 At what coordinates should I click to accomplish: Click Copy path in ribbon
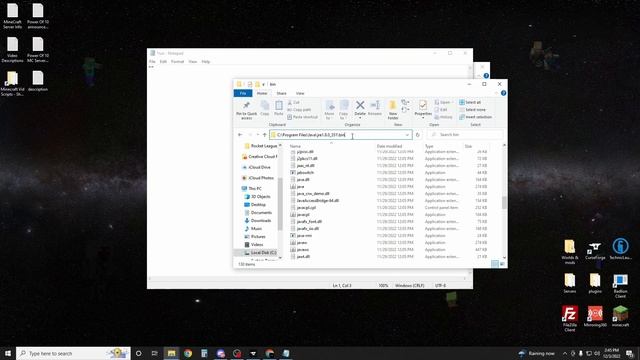299,110
